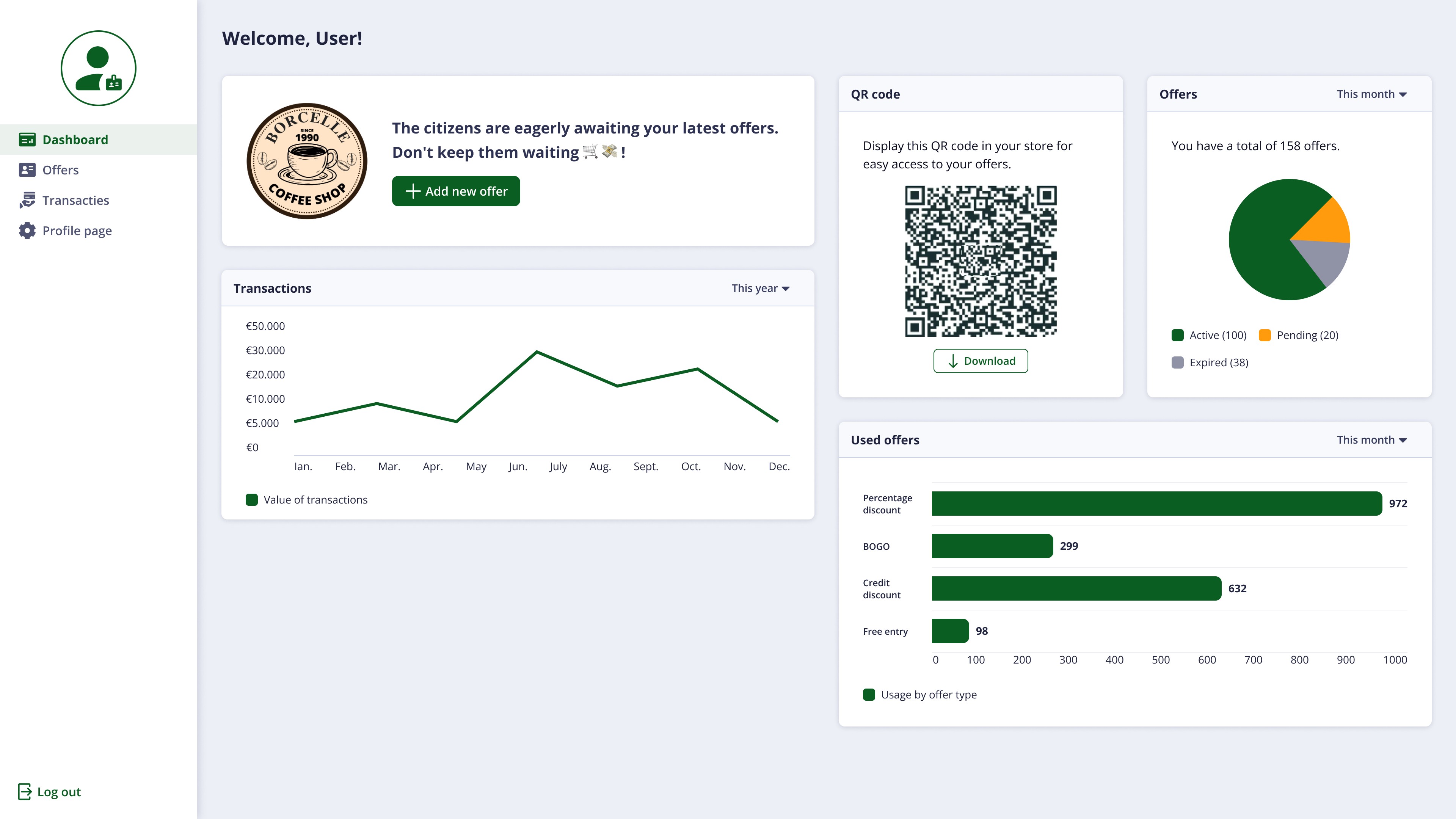Toggle Pending legend item in Offers chart
Image resolution: width=1456 pixels, height=819 pixels.
point(1298,335)
